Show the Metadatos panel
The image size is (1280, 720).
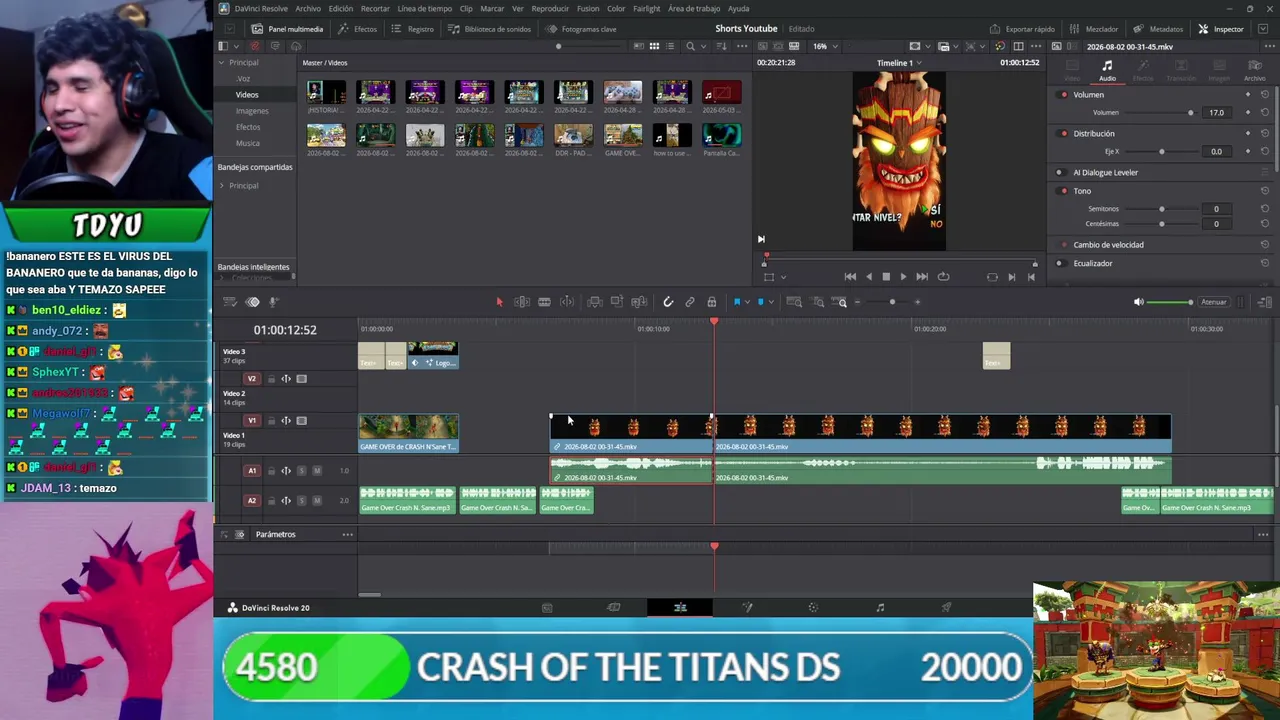(x=1158, y=29)
